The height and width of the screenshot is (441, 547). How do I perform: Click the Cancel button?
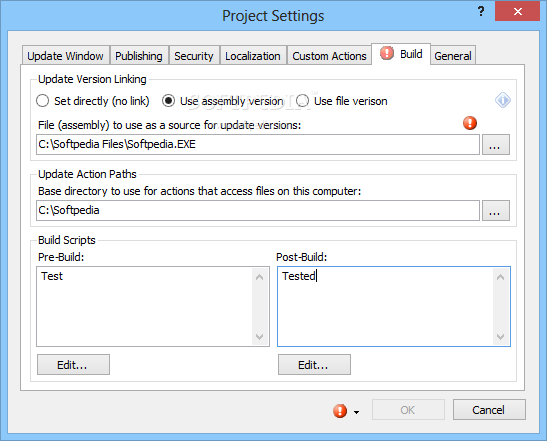489,410
